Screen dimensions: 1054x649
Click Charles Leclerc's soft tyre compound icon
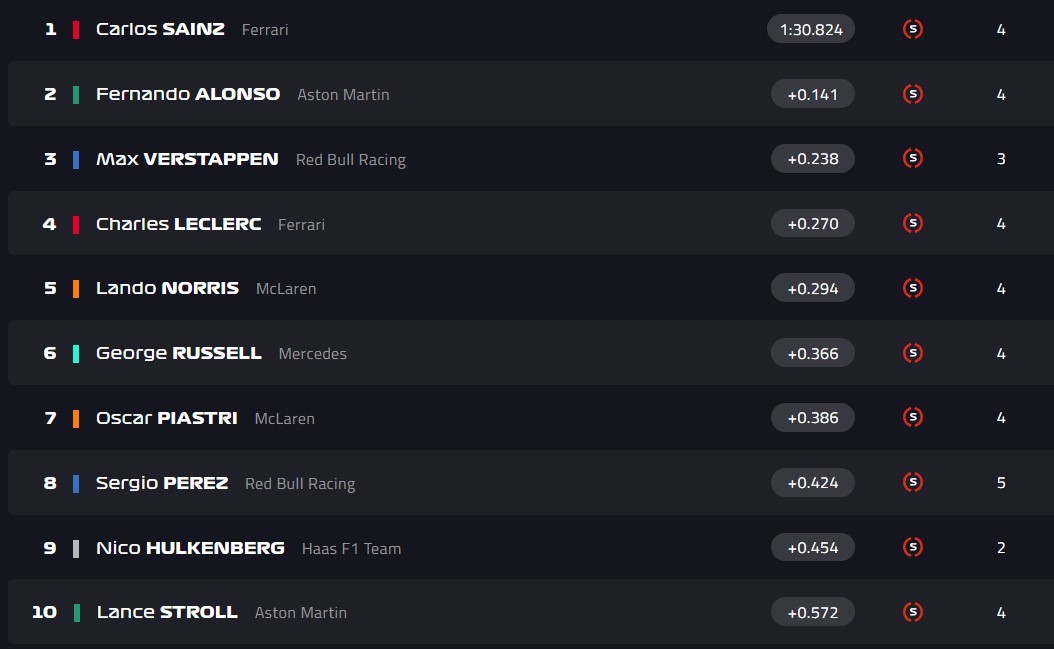[912, 223]
